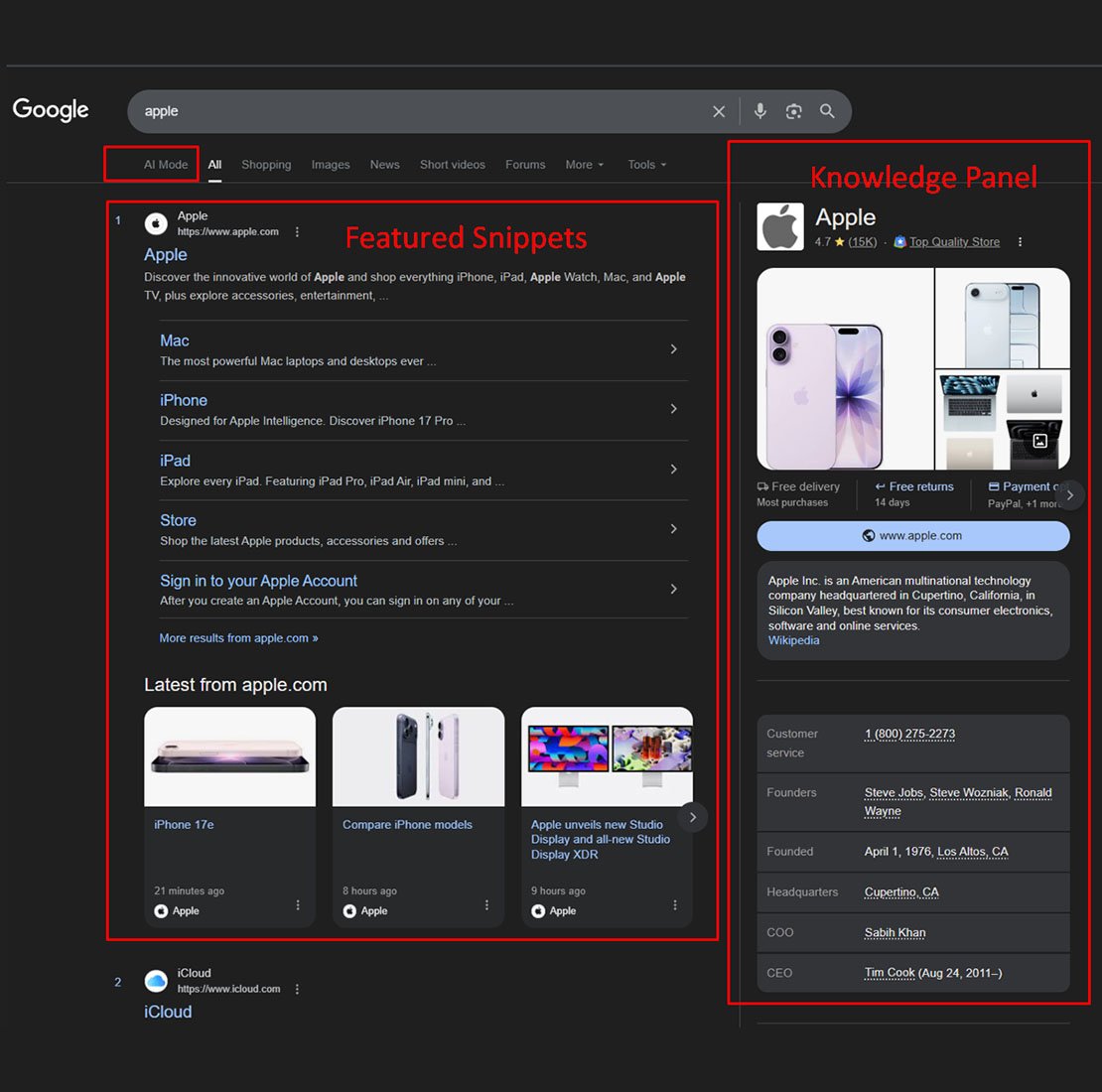Open the News results filter

384,164
